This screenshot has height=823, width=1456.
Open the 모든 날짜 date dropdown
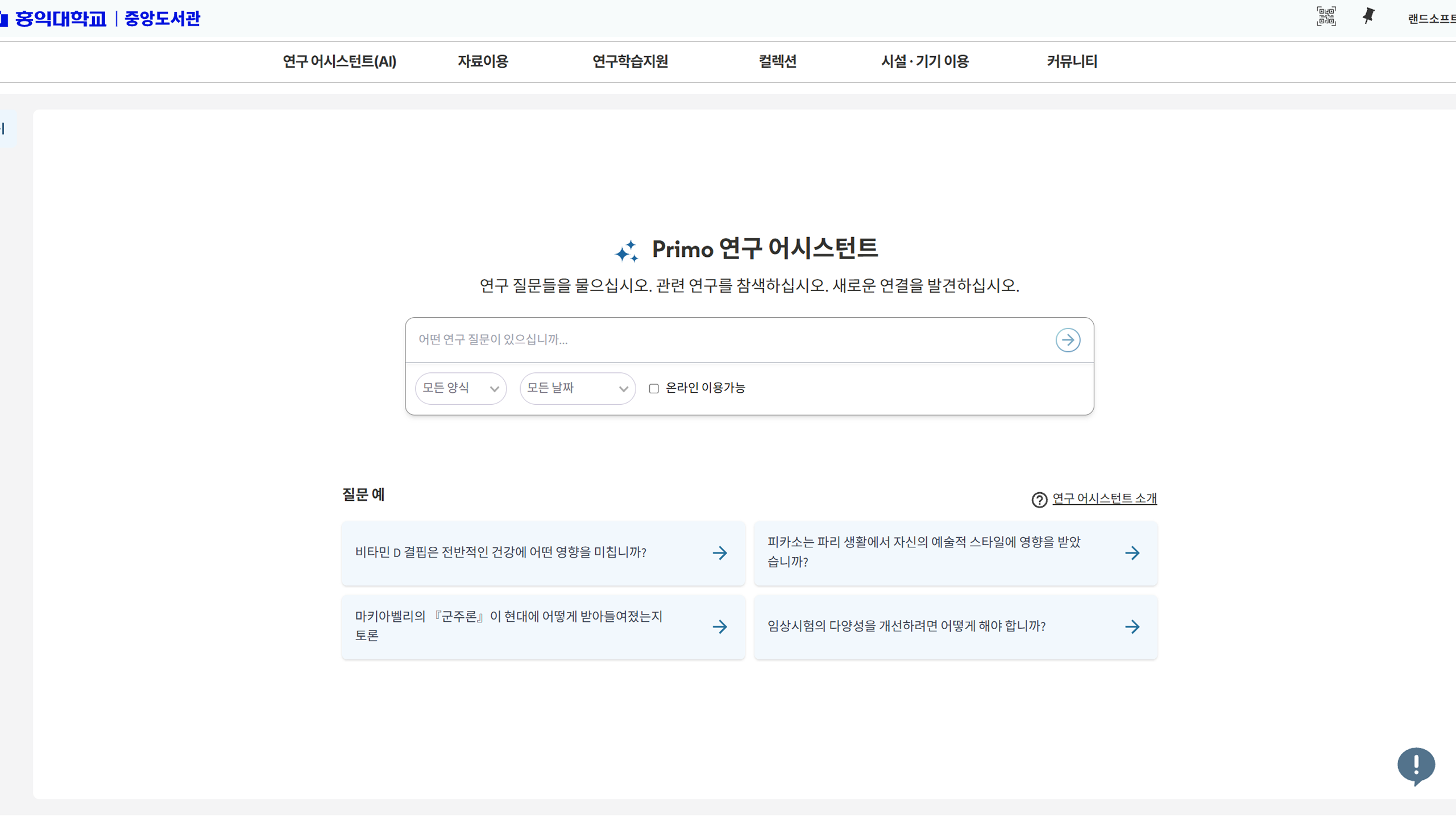tap(577, 388)
